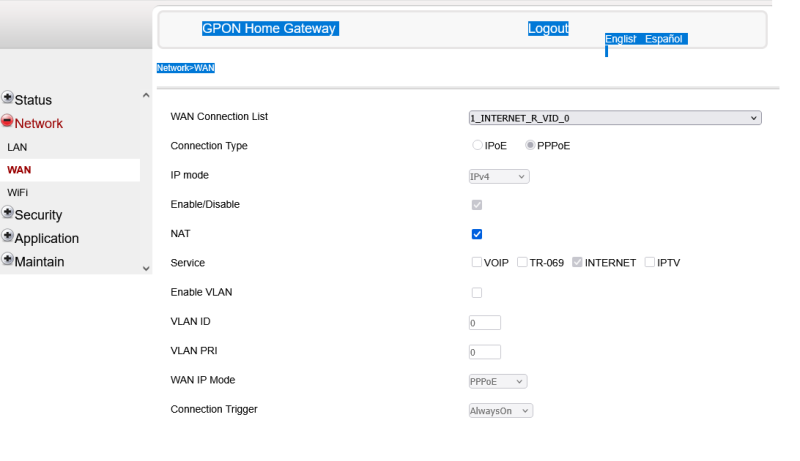Open the Network menu
Image resolution: width=800 pixels, height=461 pixels.
click(x=39, y=123)
